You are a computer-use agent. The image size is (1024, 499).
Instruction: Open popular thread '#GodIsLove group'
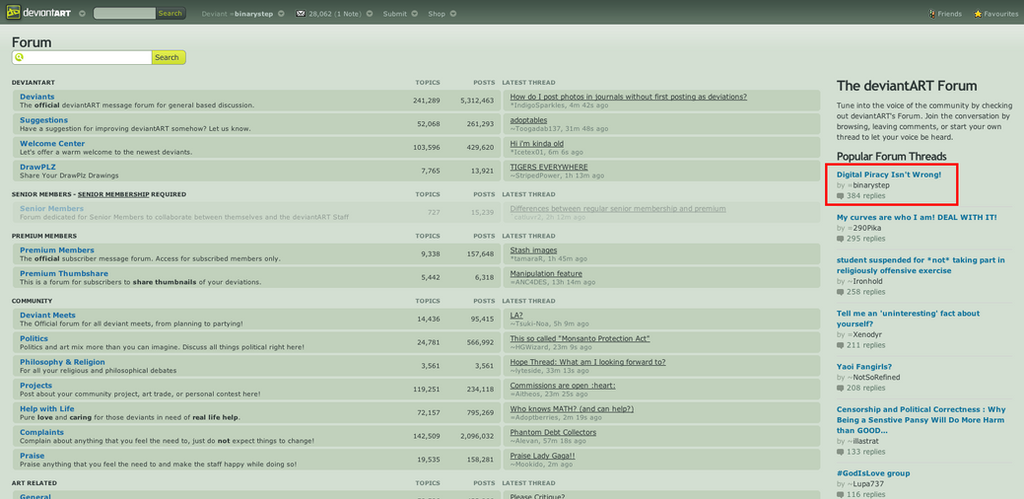pos(873,473)
